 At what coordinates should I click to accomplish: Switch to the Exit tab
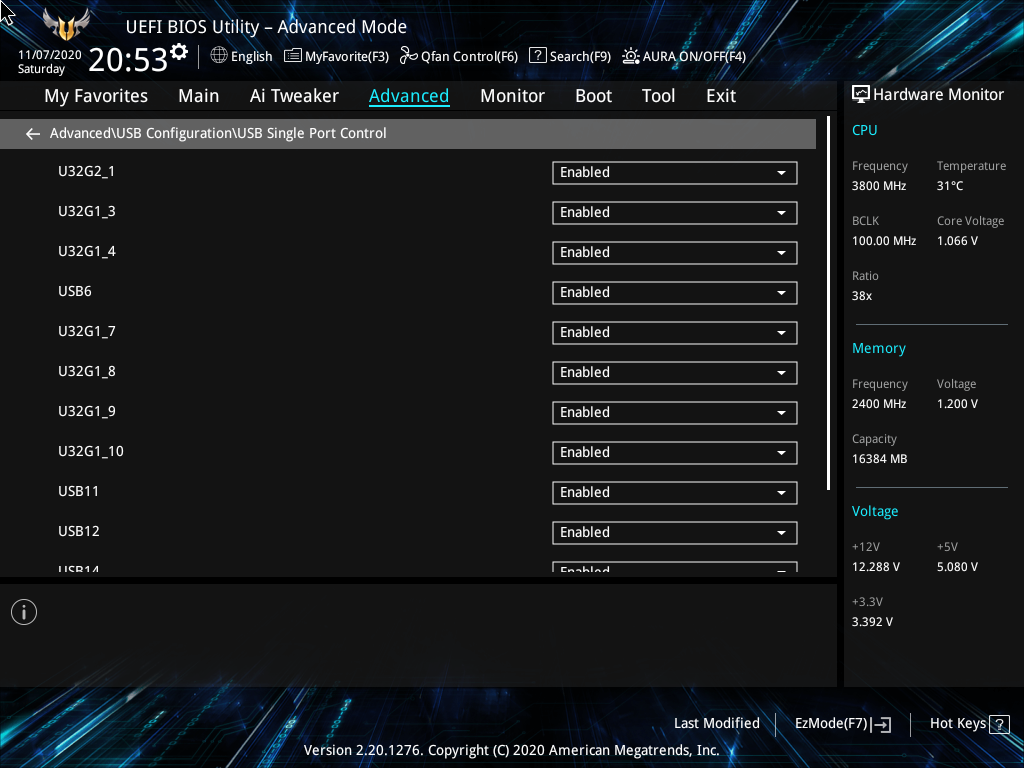click(x=721, y=96)
